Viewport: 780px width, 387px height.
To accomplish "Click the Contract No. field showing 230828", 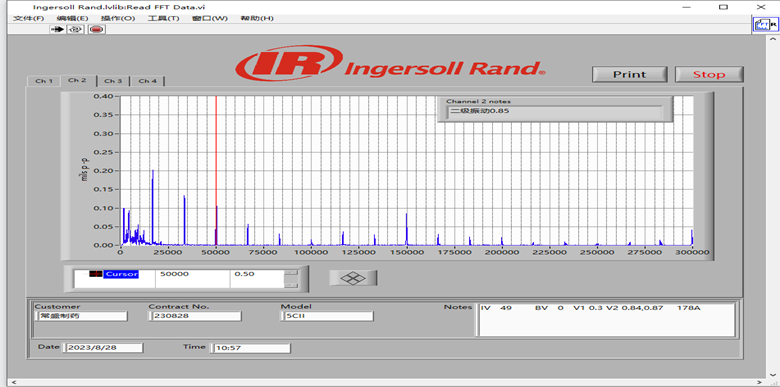I will pos(195,316).
